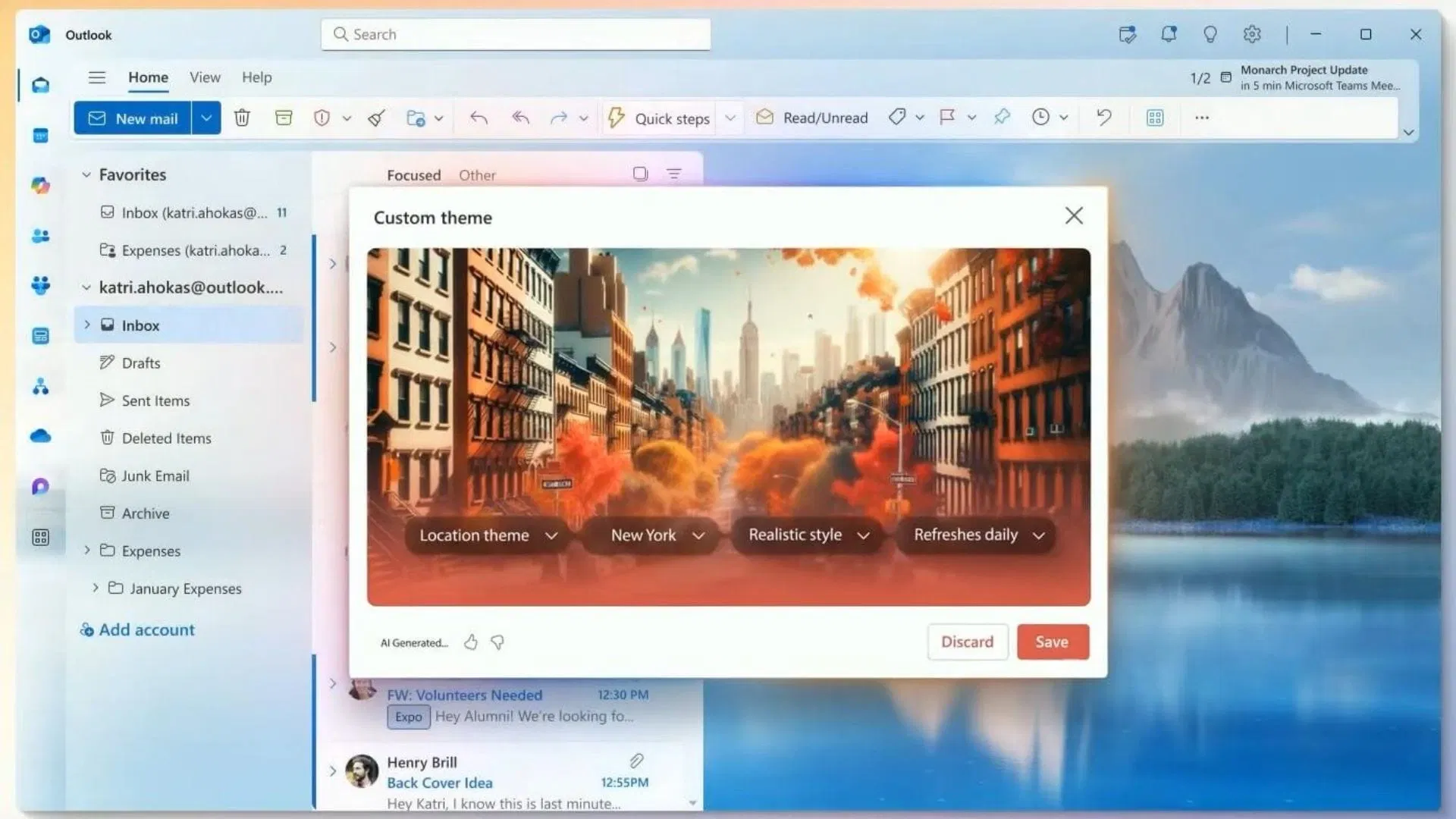Image resolution: width=1456 pixels, height=819 pixels.
Task: Click the Delete trash icon in toolbar
Action: (242, 118)
